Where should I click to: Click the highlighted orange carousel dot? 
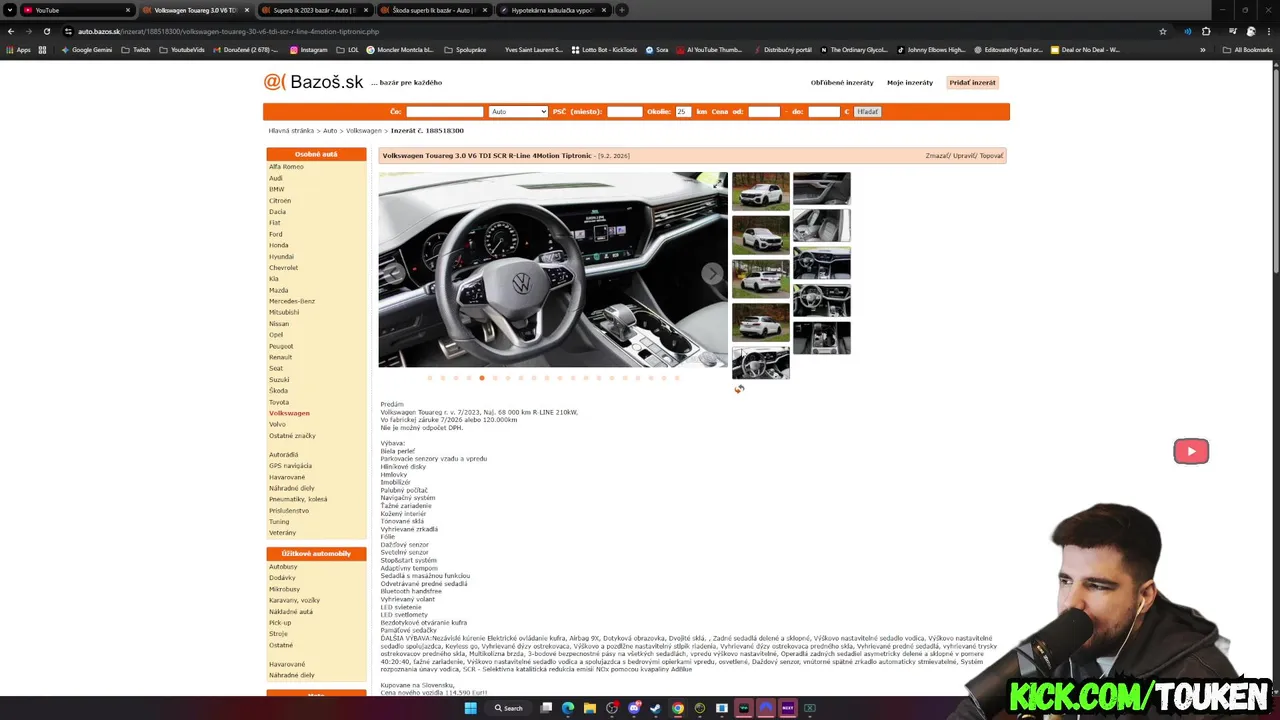[482, 378]
